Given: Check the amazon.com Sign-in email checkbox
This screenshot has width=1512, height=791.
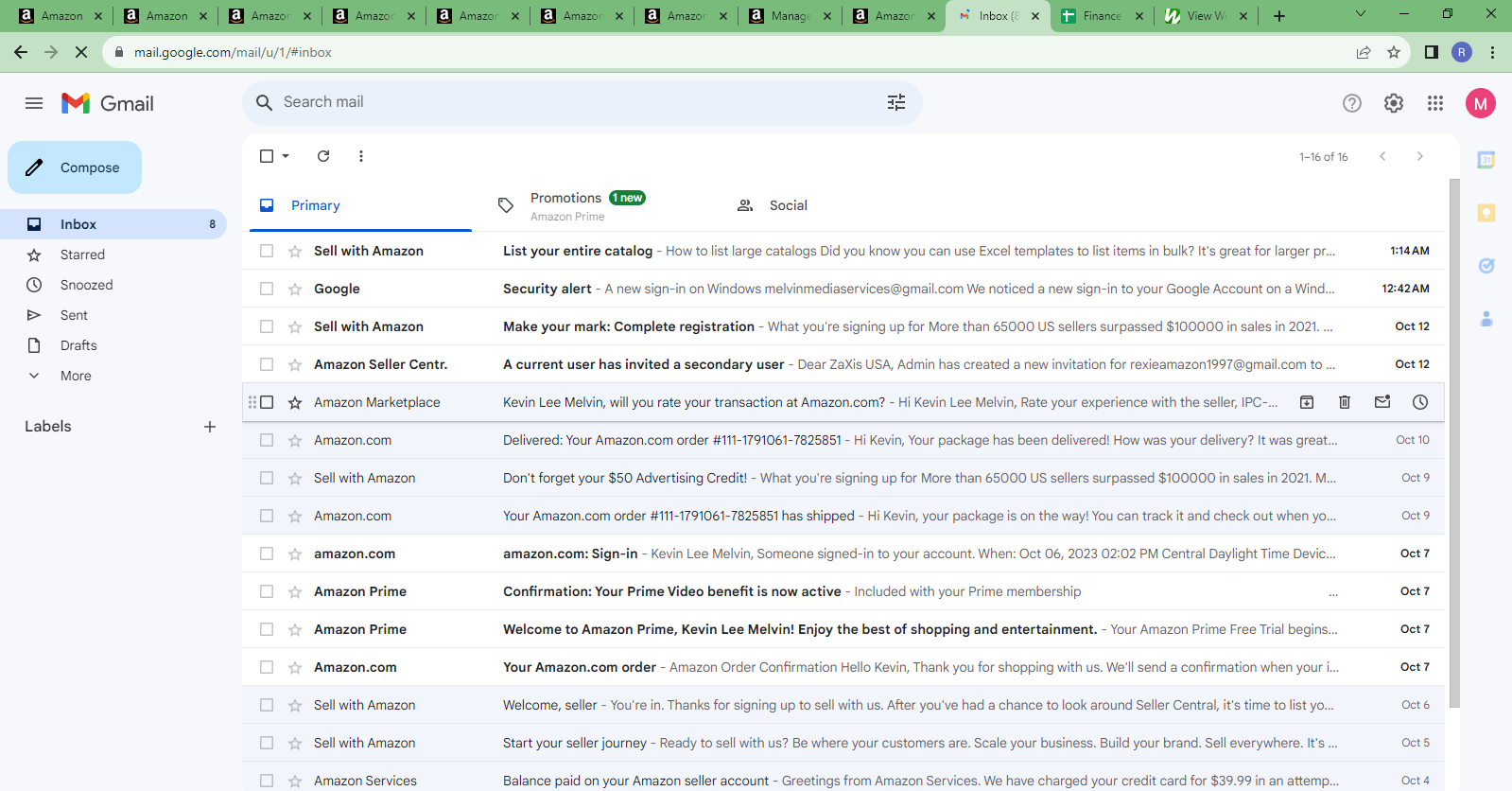Looking at the screenshot, I should click(x=267, y=554).
